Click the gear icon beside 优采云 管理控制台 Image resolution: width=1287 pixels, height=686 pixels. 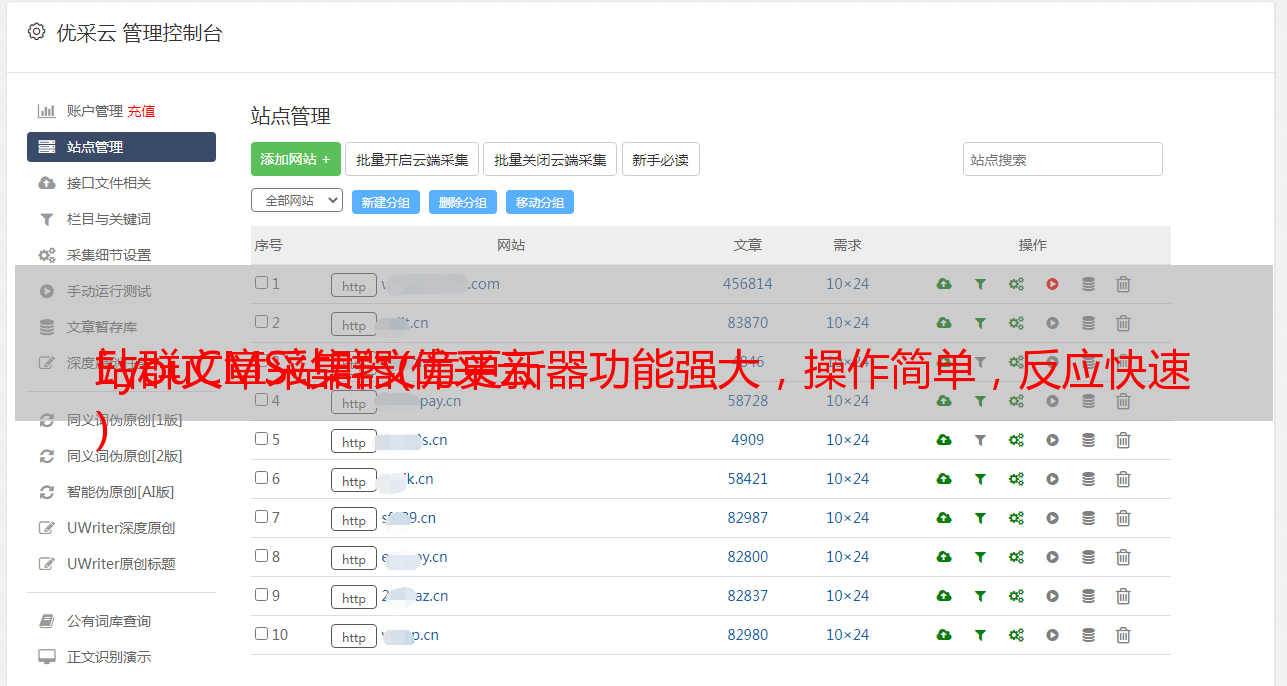[x=37, y=32]
